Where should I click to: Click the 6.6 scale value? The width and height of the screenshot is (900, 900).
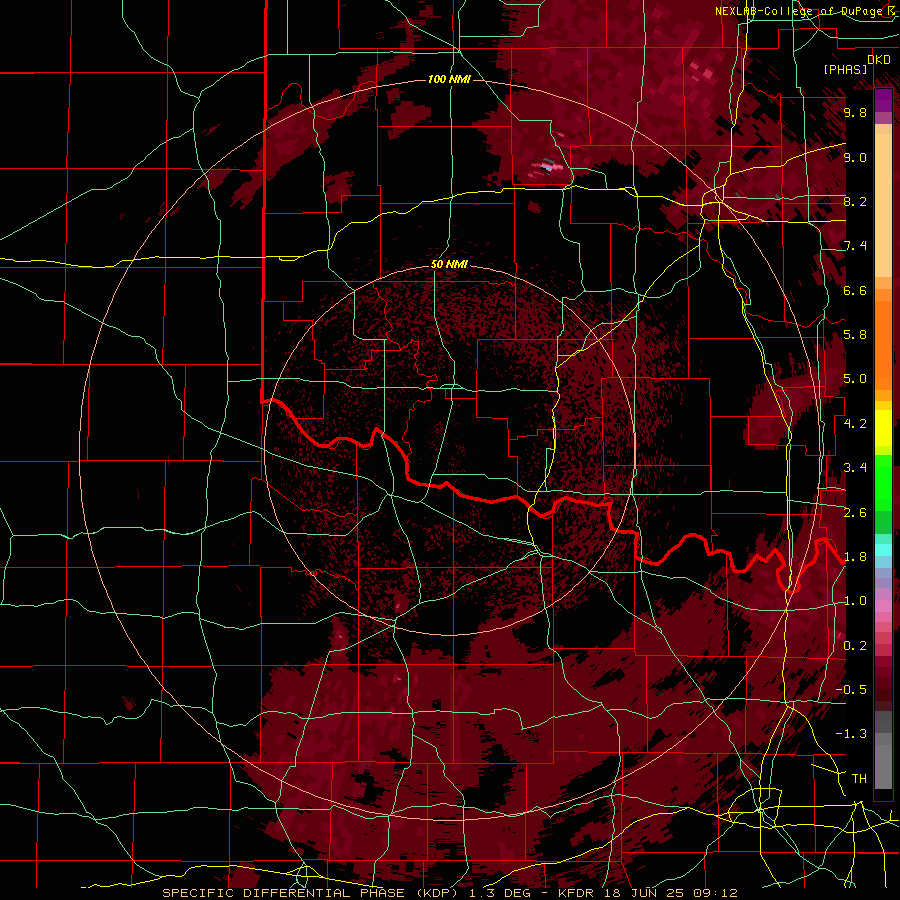[x=855, y=290]
